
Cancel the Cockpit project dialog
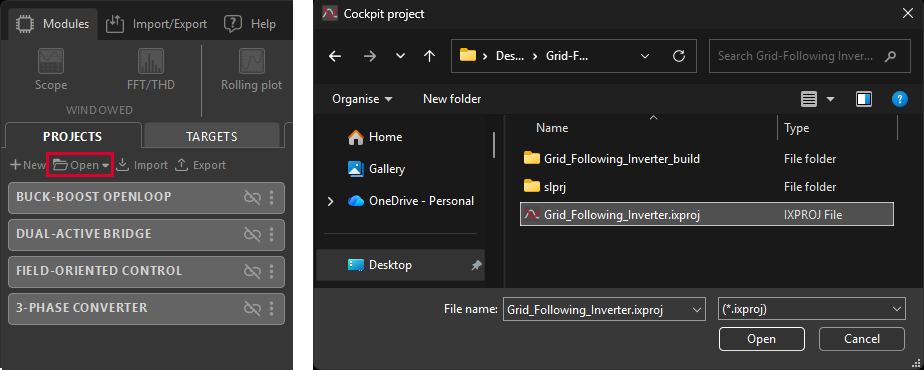(862, 339)
